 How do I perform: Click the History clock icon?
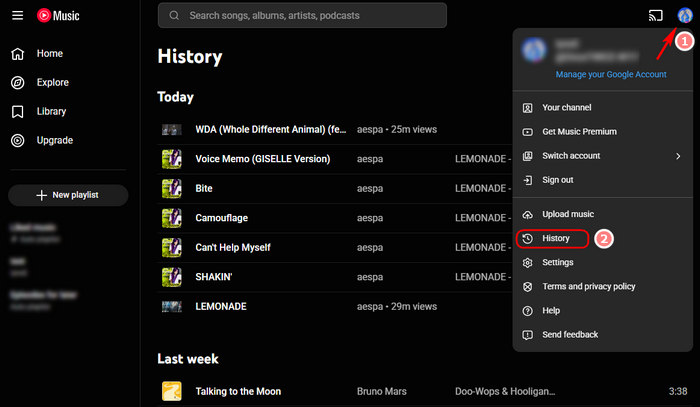point(527,239)
